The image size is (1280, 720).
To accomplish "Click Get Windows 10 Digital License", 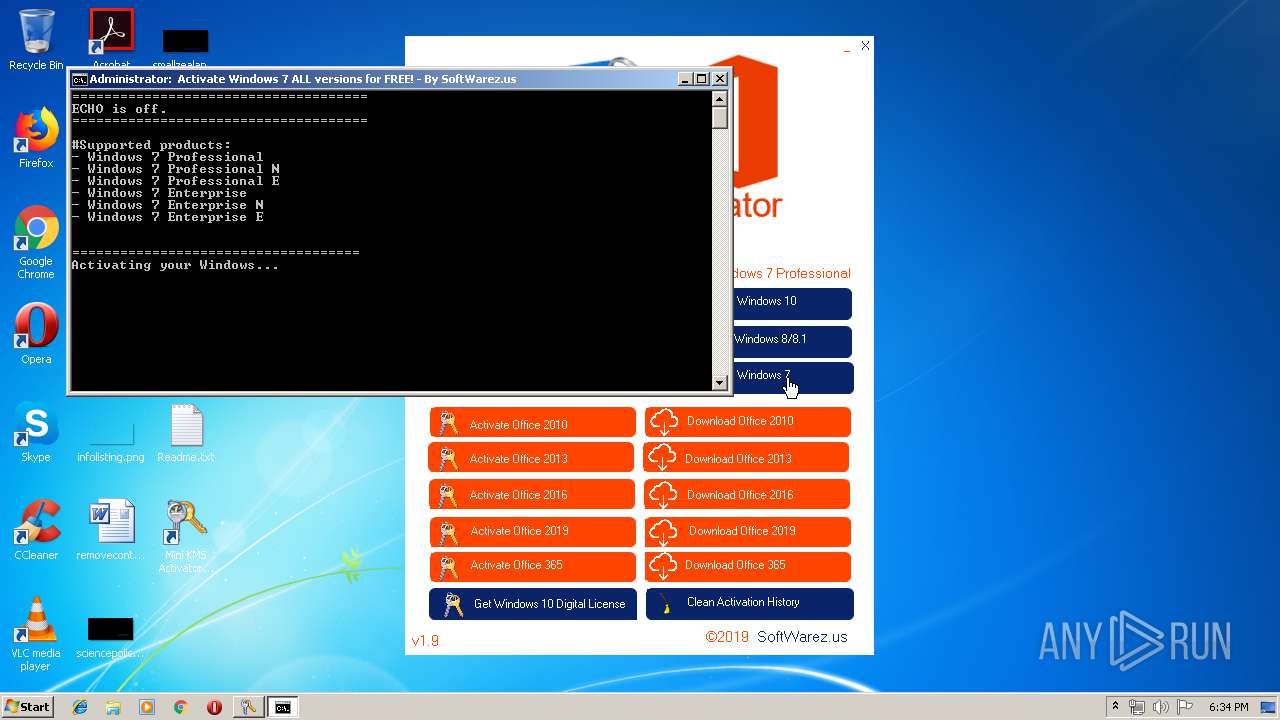I will click(x=533, y=604).
